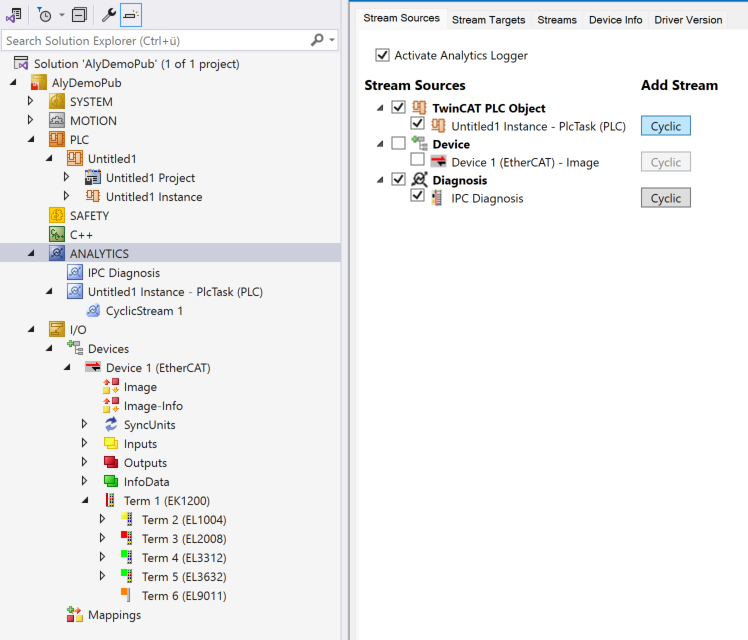The height and width of the screenshot is (640, 748).
Task: Expand the SYSTEM tree node
Action: click(30, 102)
